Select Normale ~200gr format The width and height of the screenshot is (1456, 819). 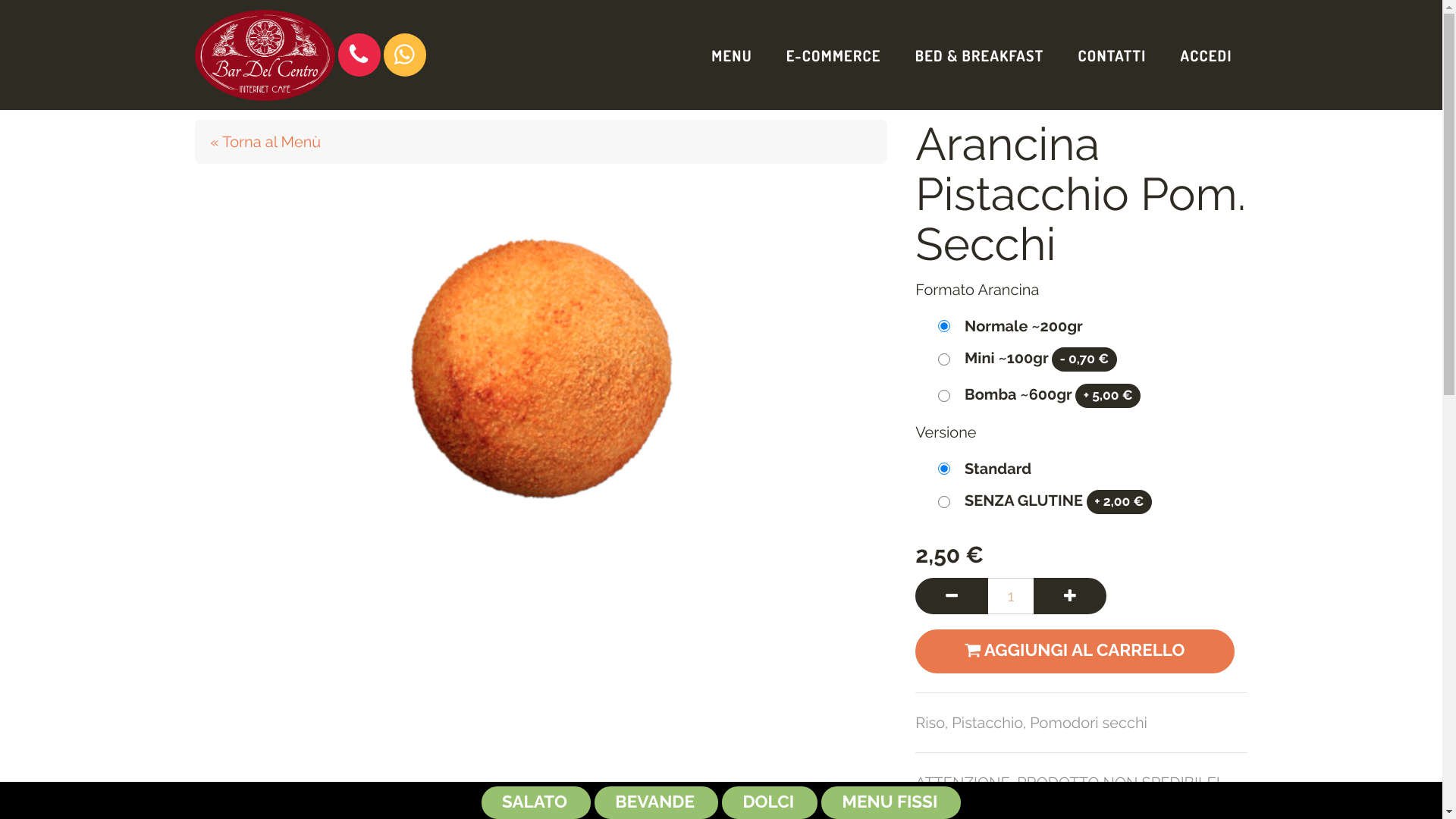click(944, 326)
